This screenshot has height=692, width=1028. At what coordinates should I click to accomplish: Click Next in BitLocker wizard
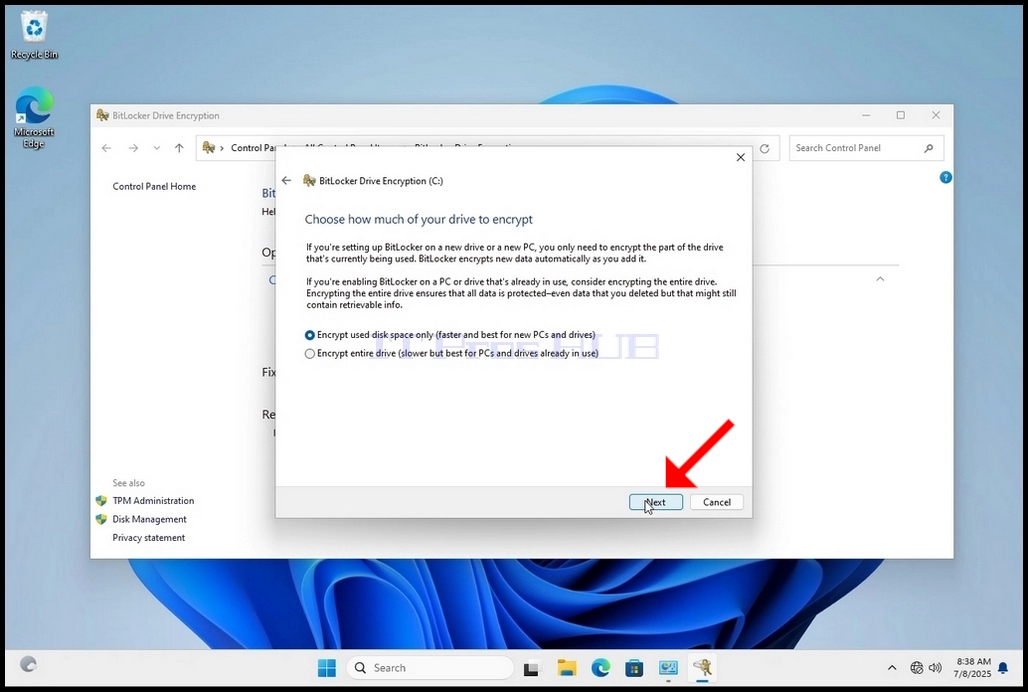click(x=656, y=502)
